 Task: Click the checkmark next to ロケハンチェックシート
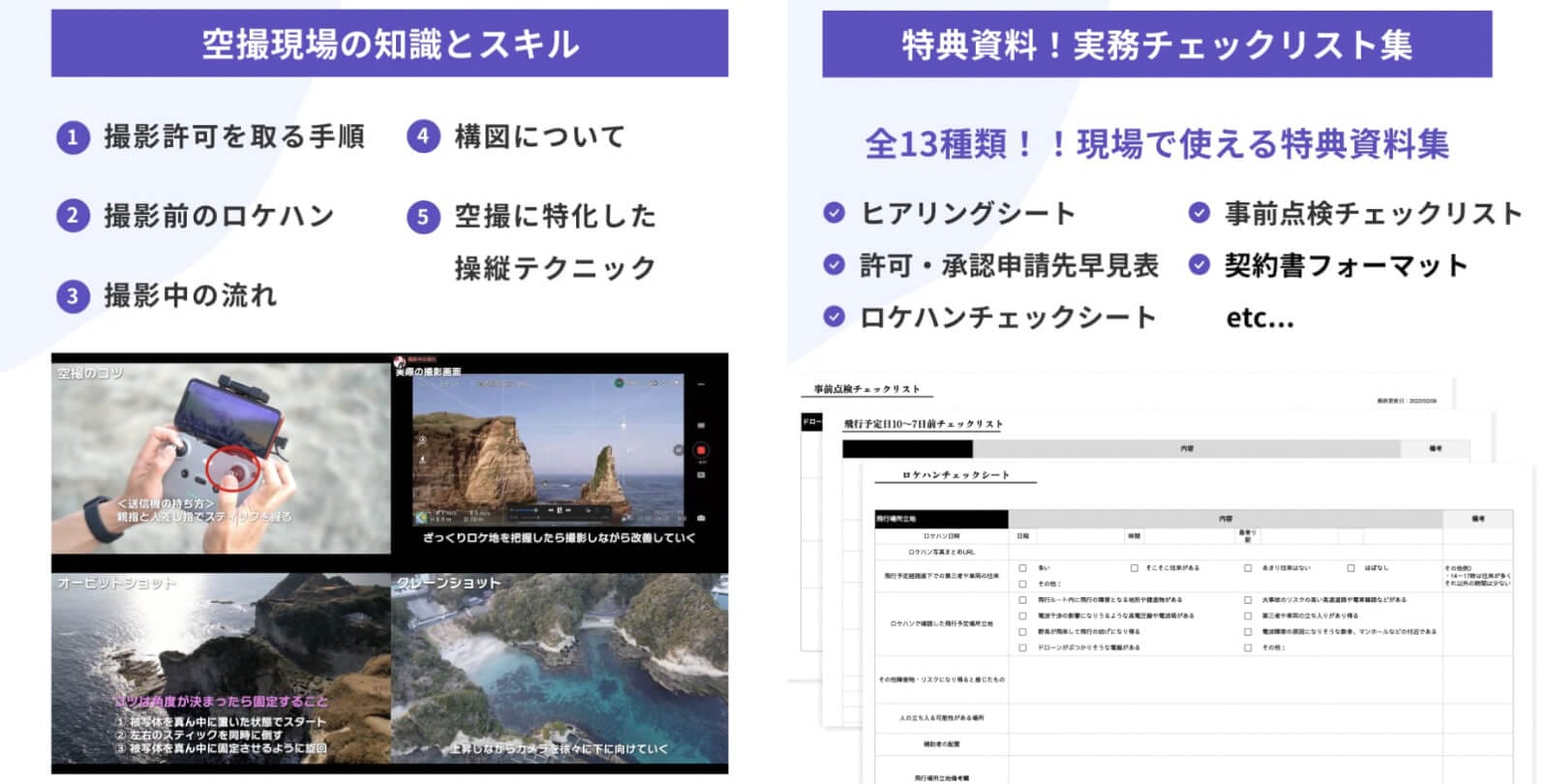[834, 317]
